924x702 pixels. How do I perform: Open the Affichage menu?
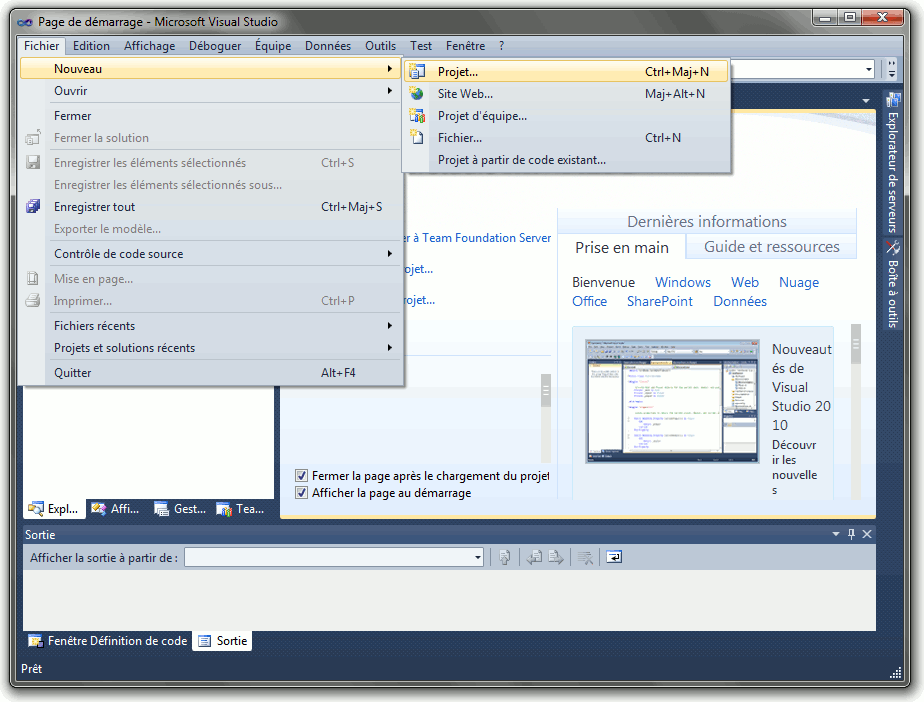click(x=150, y=45)
